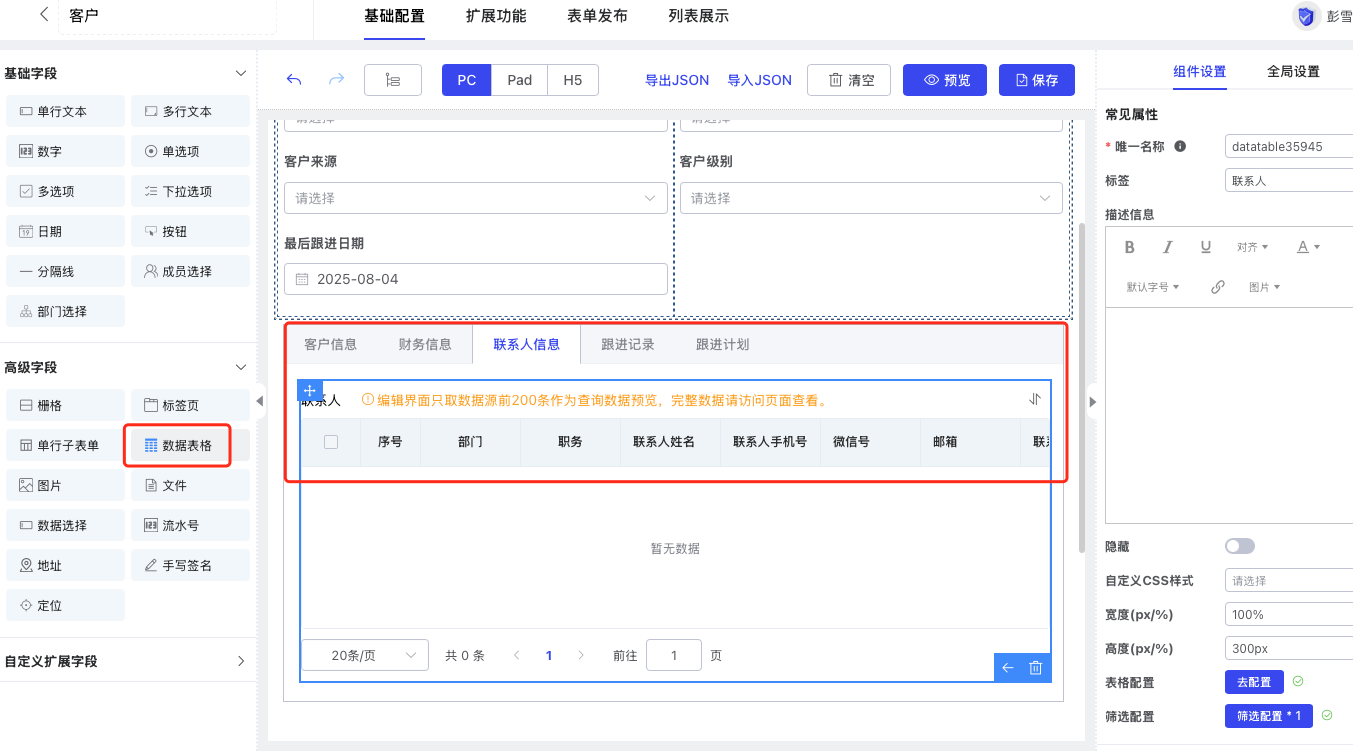Add a 部门选择 field

(x=66, y=311)
